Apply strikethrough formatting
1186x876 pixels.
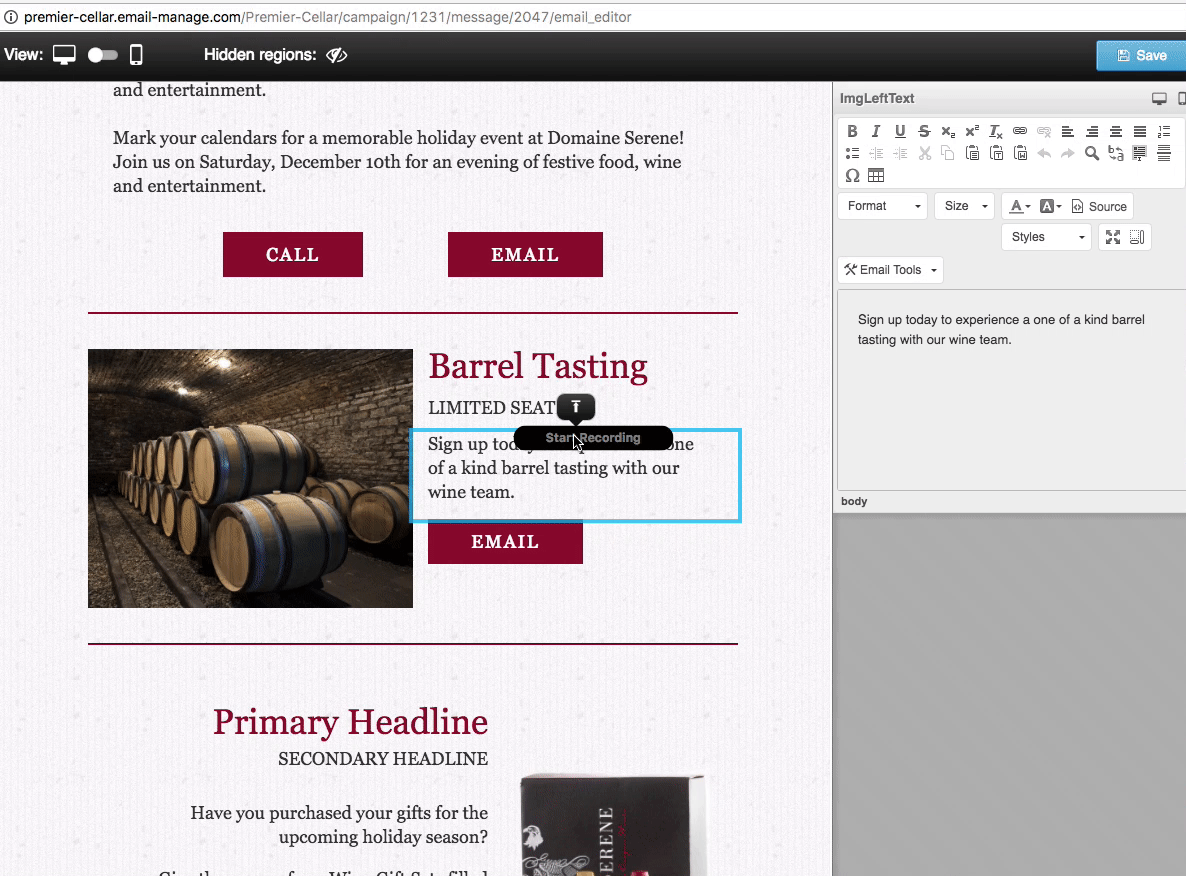[x=924, y=131]
